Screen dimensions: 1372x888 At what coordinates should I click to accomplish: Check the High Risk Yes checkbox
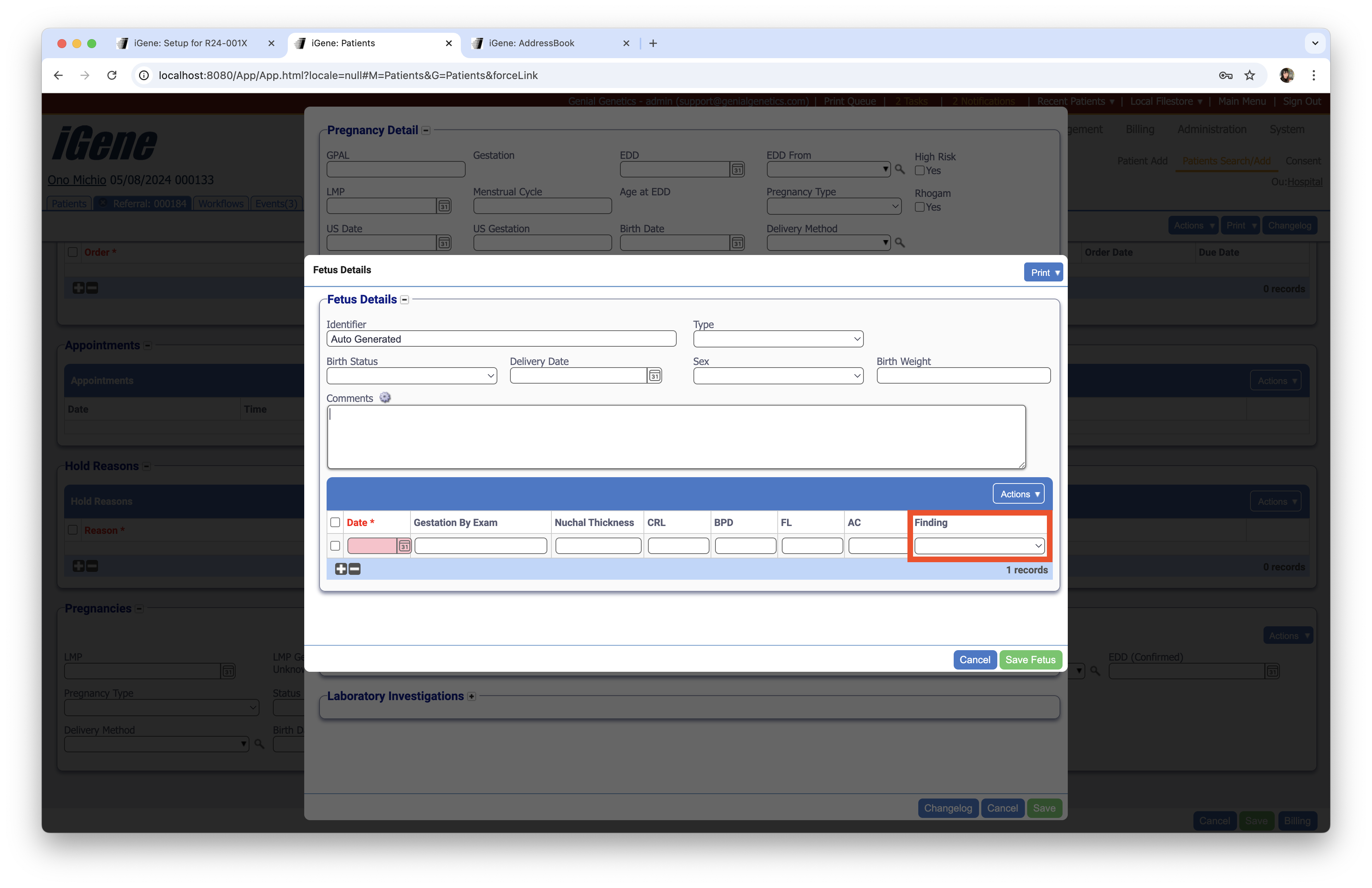[x=919, y=171]
